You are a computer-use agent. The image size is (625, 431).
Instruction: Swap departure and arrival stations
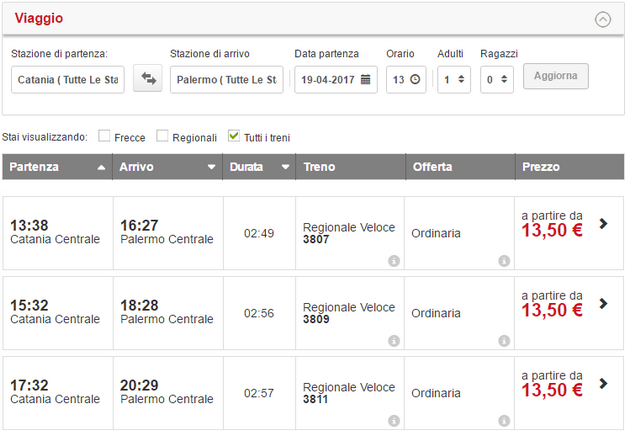pos(148,79)
